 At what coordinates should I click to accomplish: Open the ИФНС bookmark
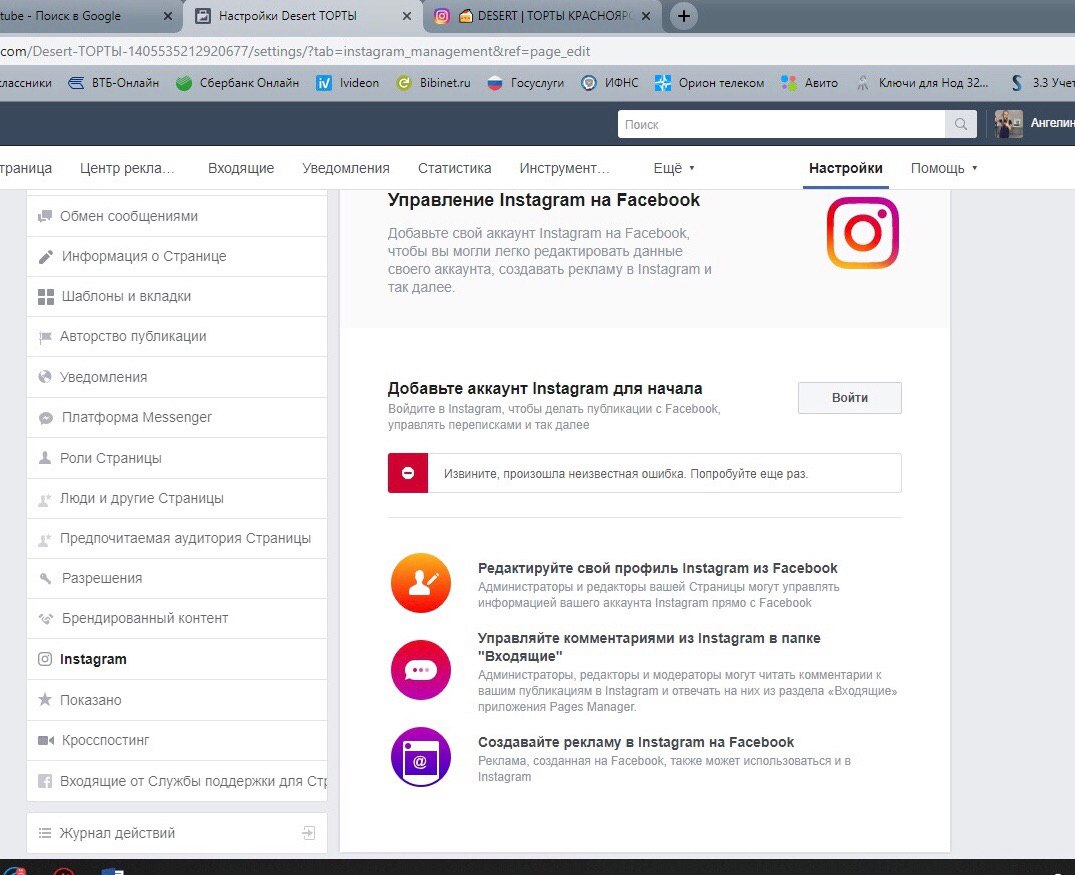609,83
